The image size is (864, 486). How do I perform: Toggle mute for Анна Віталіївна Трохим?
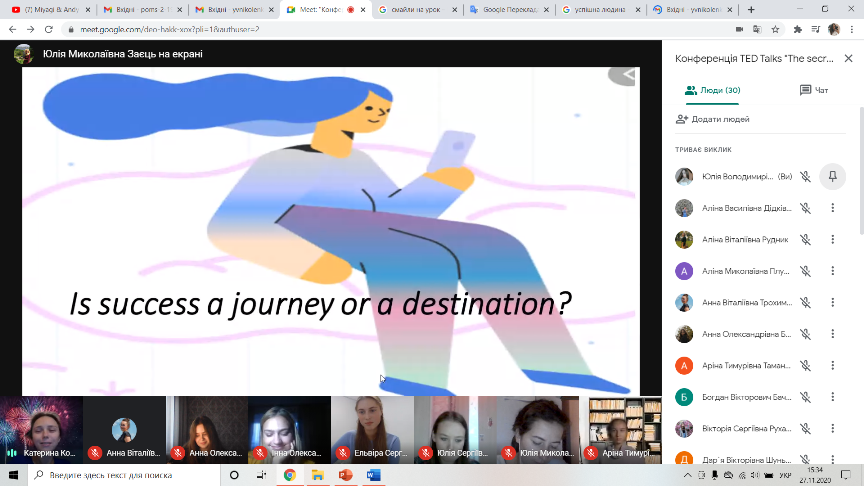click(805, 303)
